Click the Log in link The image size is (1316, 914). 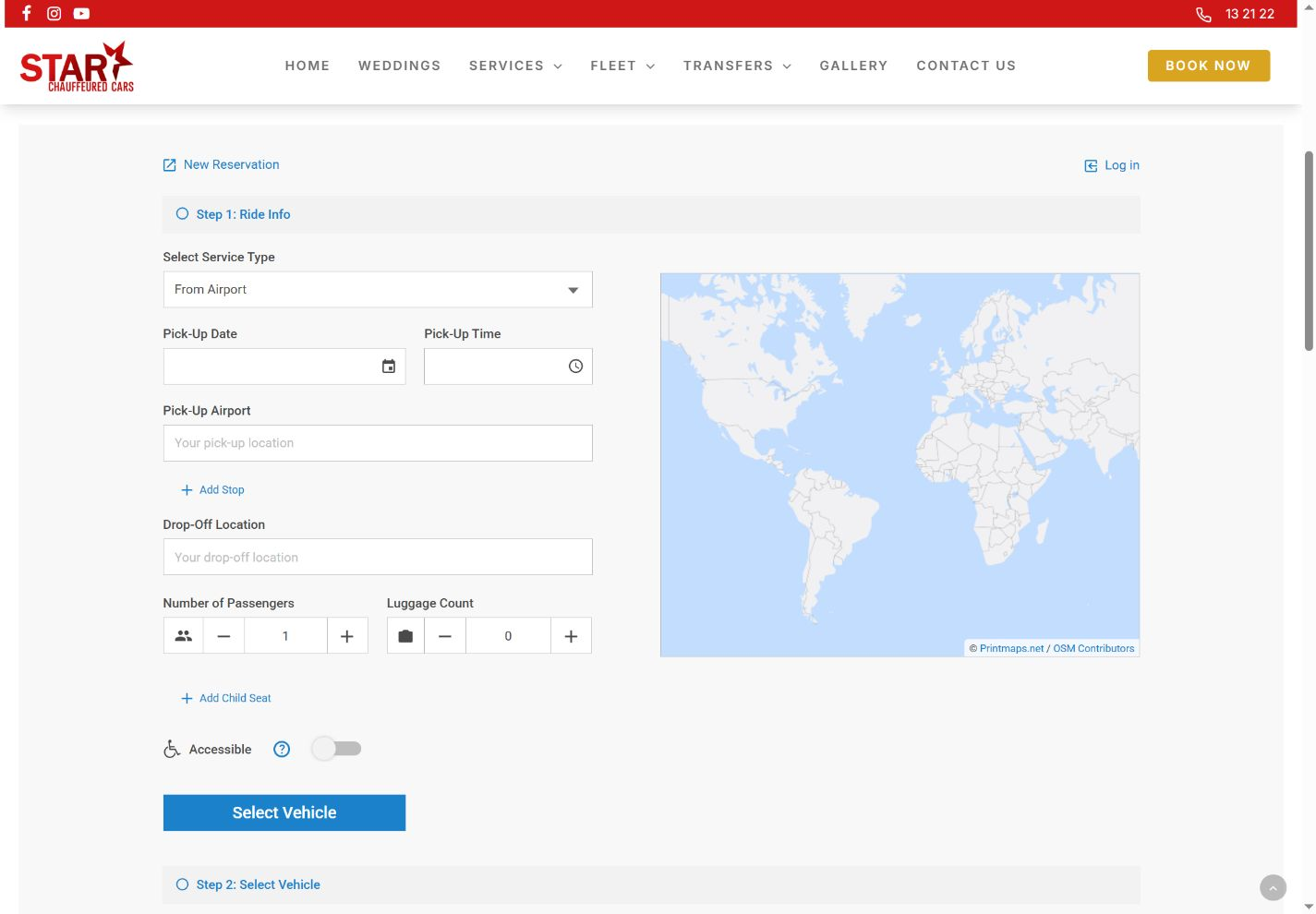[x=1112, y=165]
